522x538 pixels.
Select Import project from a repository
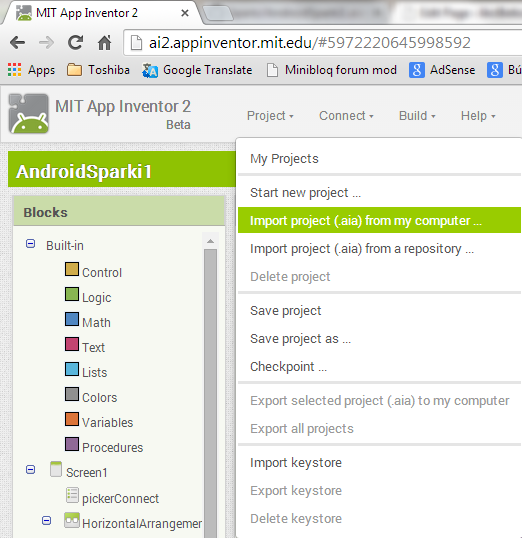tap(379, 248)
